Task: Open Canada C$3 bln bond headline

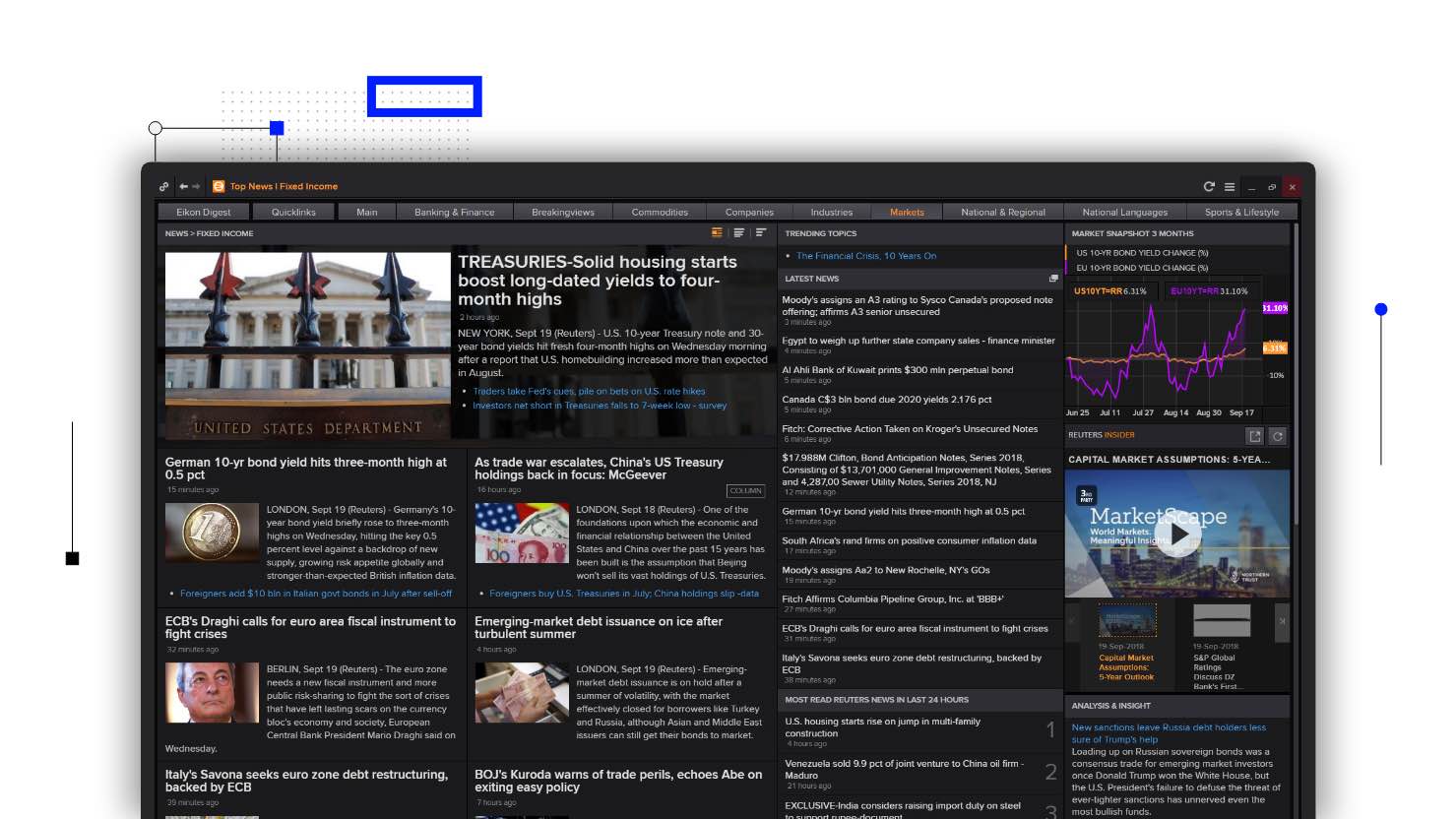Action: (887, 400)
